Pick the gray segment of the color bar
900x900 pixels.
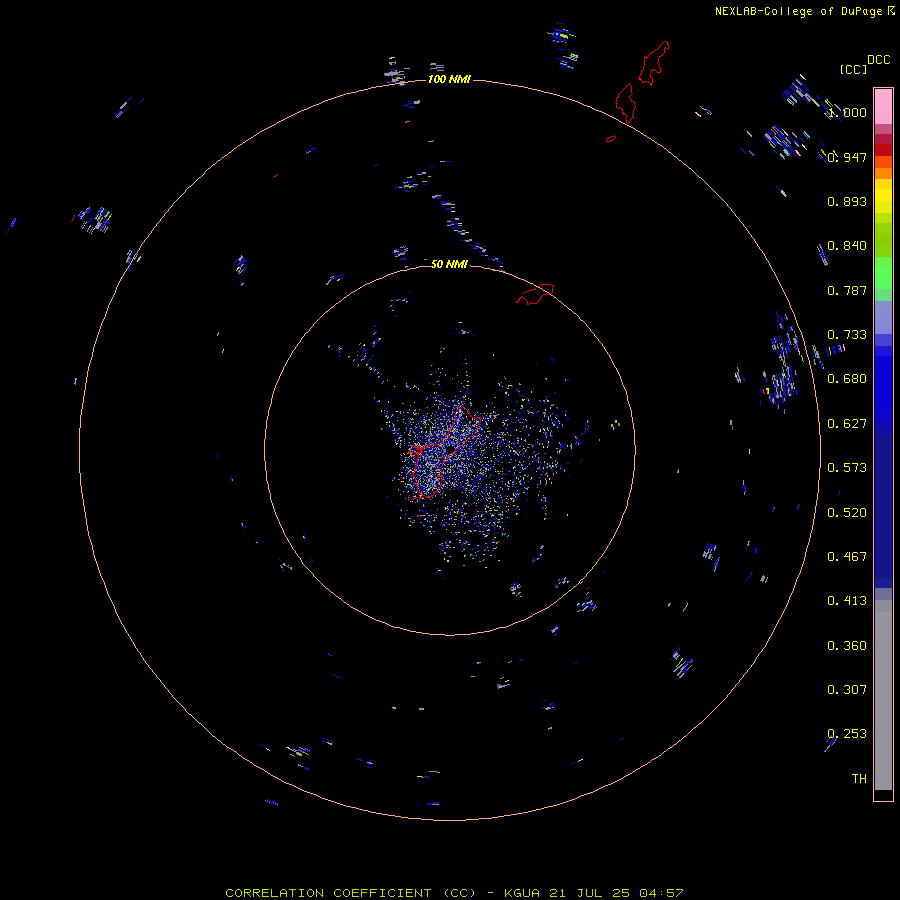pyautogui.click(x=883, y=695)
